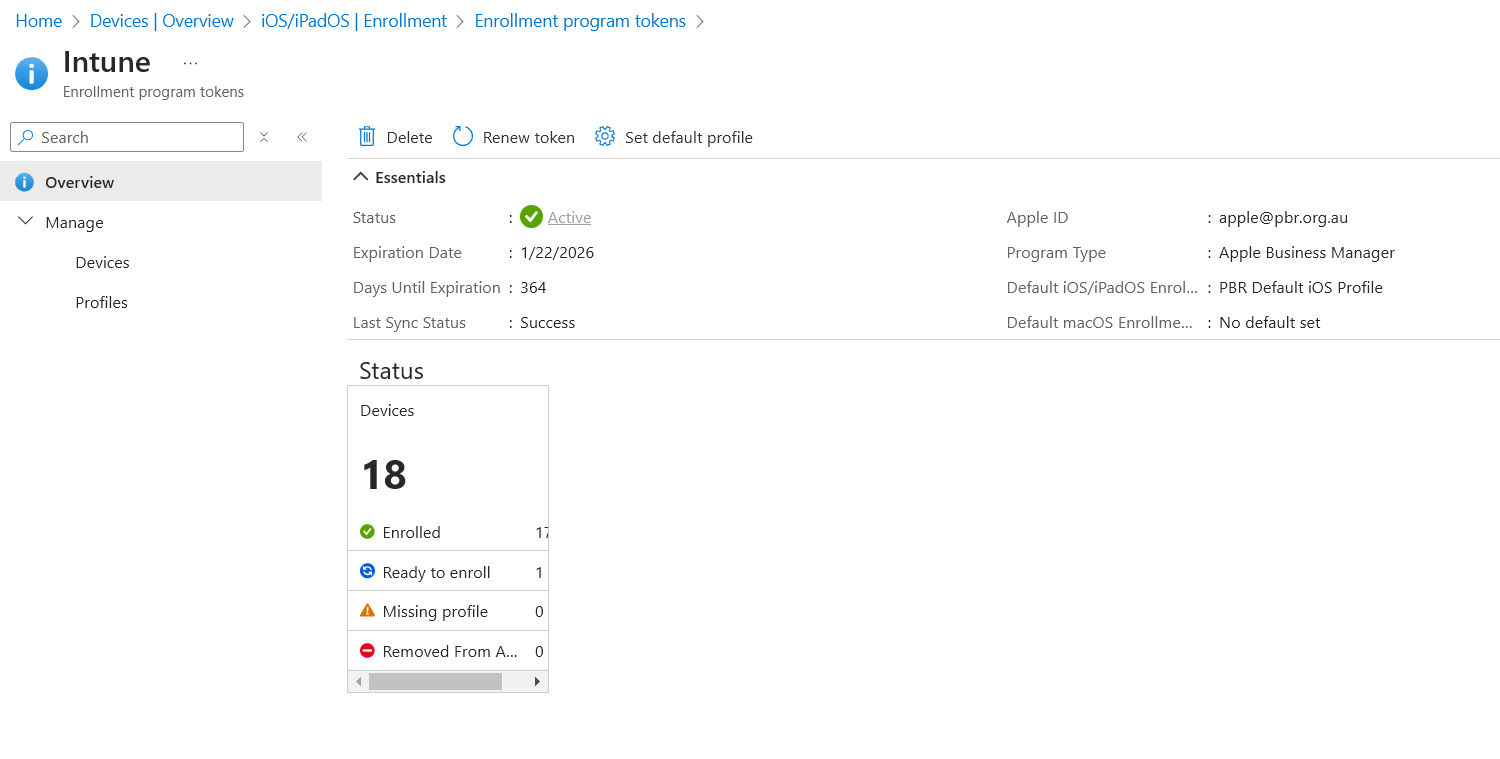Click the Renew token refresh icon
This screenshot has height=759, width=1500.
click(462, 136)
